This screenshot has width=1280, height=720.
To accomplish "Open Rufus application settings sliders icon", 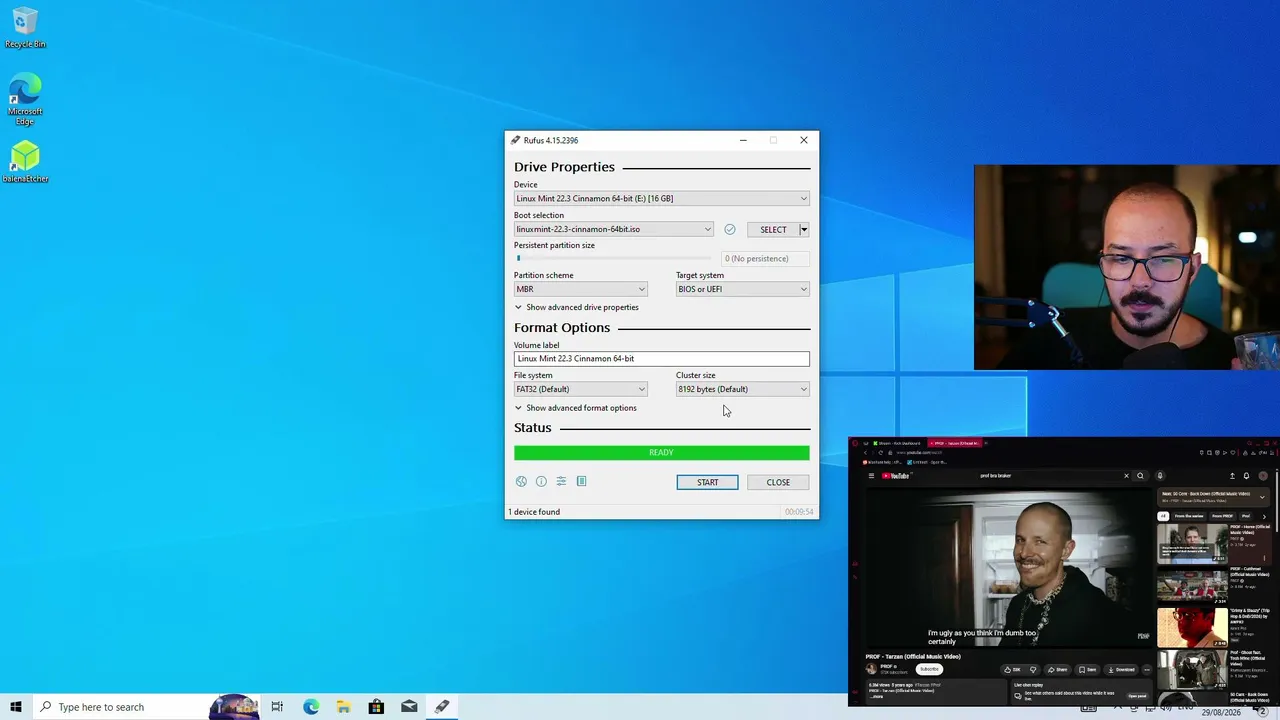I will click(561, 482).
